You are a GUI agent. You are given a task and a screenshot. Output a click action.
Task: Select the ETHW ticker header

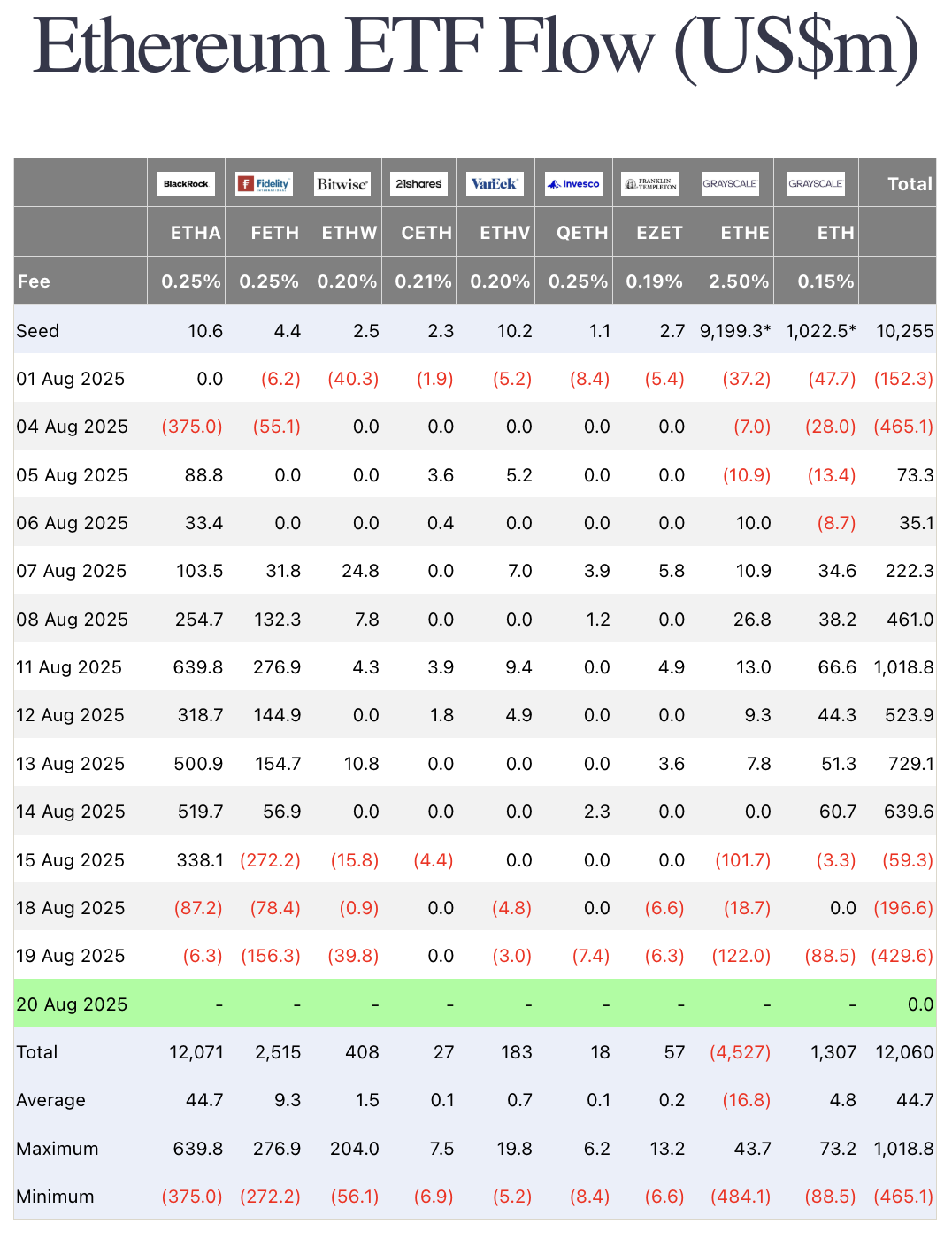point(349,233)
